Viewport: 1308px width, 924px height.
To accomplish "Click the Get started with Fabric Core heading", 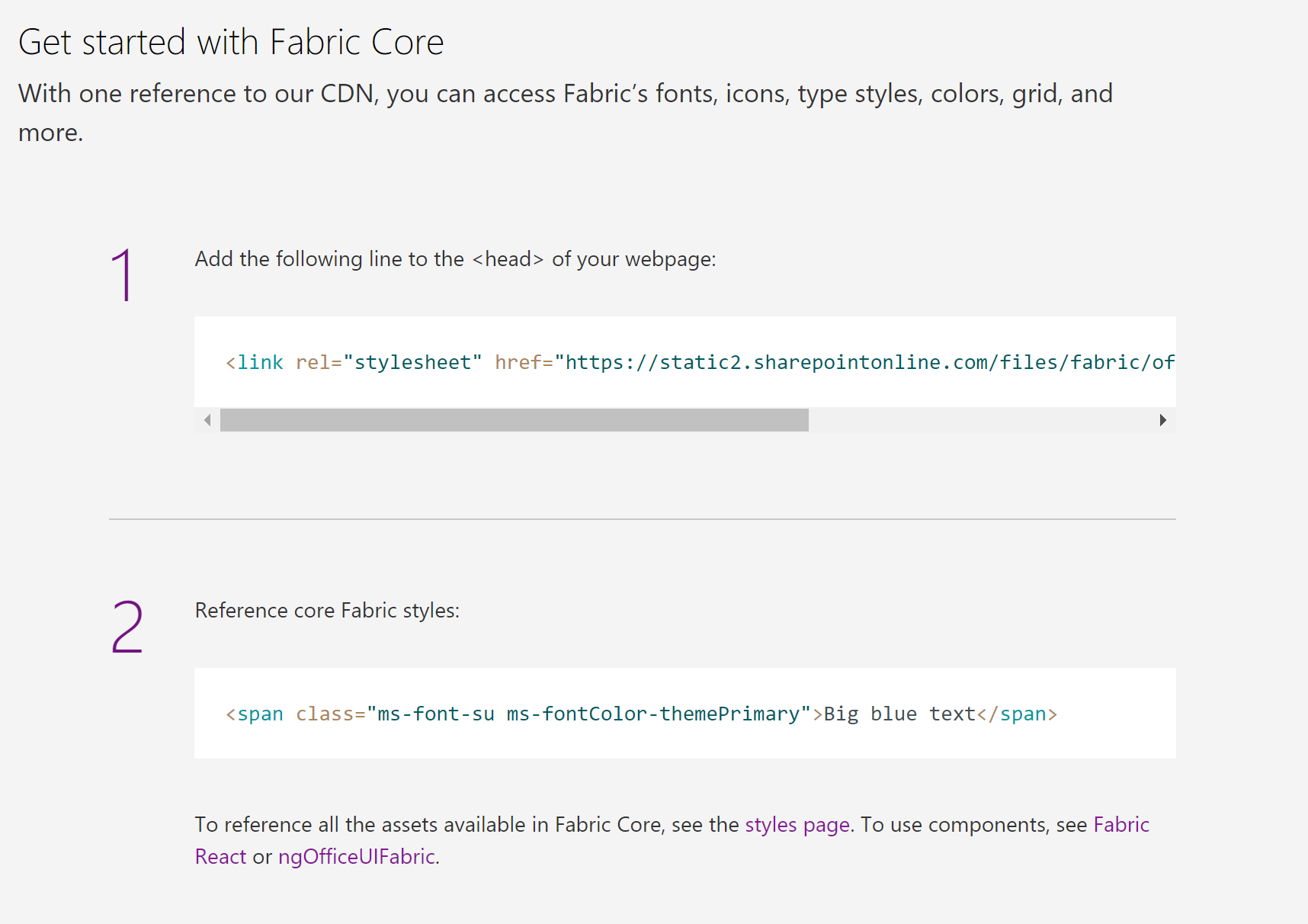I will pyautogui.click(x=231, y=42).
